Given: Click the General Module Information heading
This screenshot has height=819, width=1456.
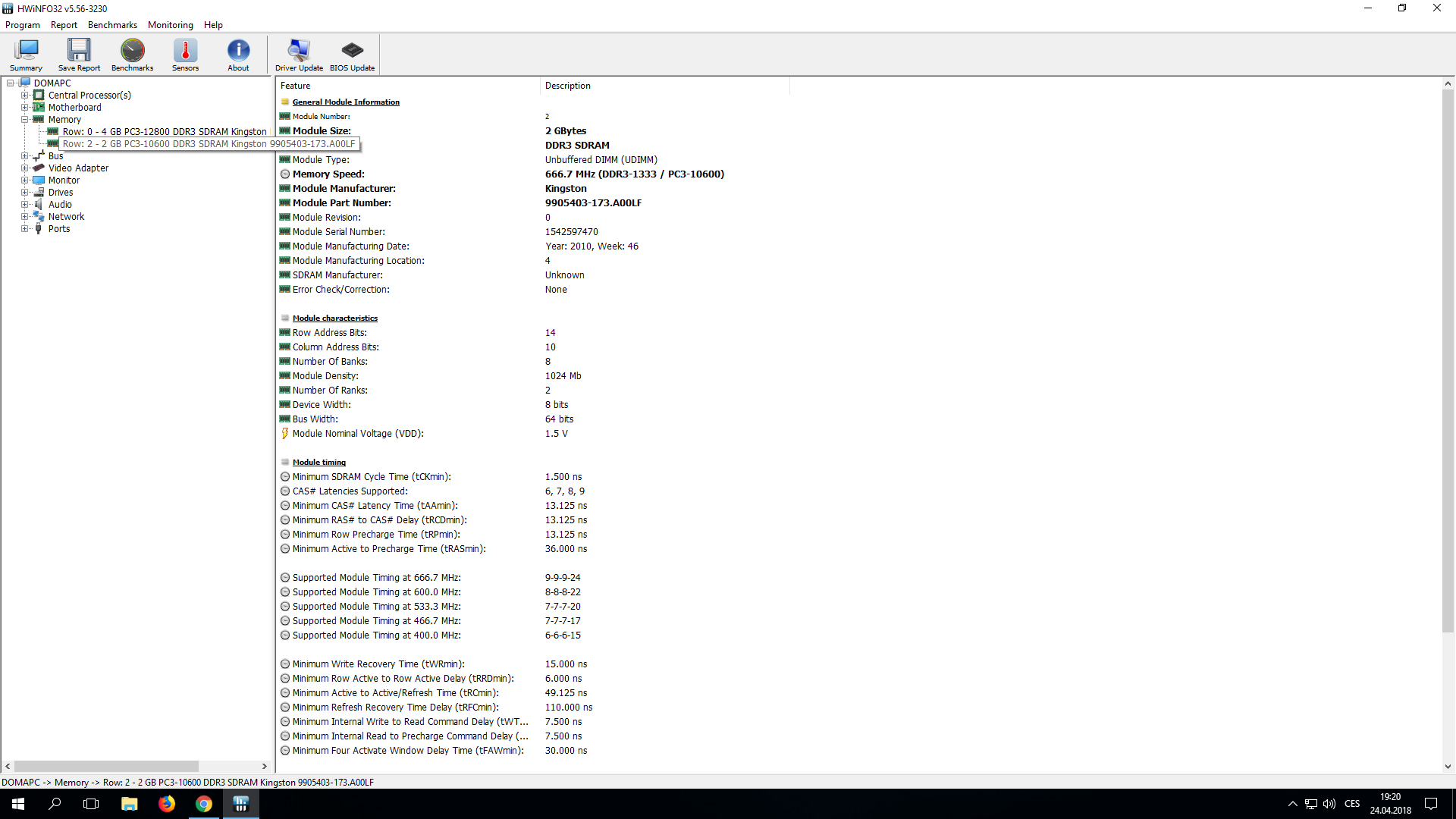Looking at the screenshot, I should [346, 102].
